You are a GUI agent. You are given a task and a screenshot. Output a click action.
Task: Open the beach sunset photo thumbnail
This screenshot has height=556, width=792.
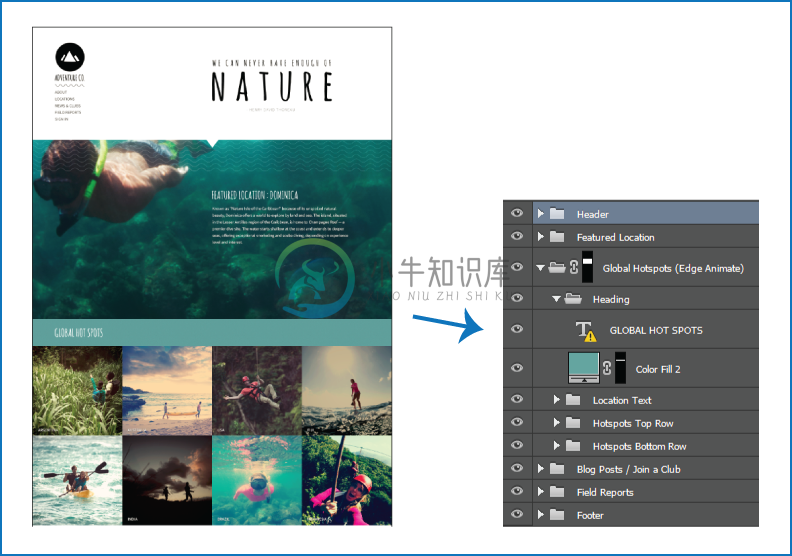[167, 390]
